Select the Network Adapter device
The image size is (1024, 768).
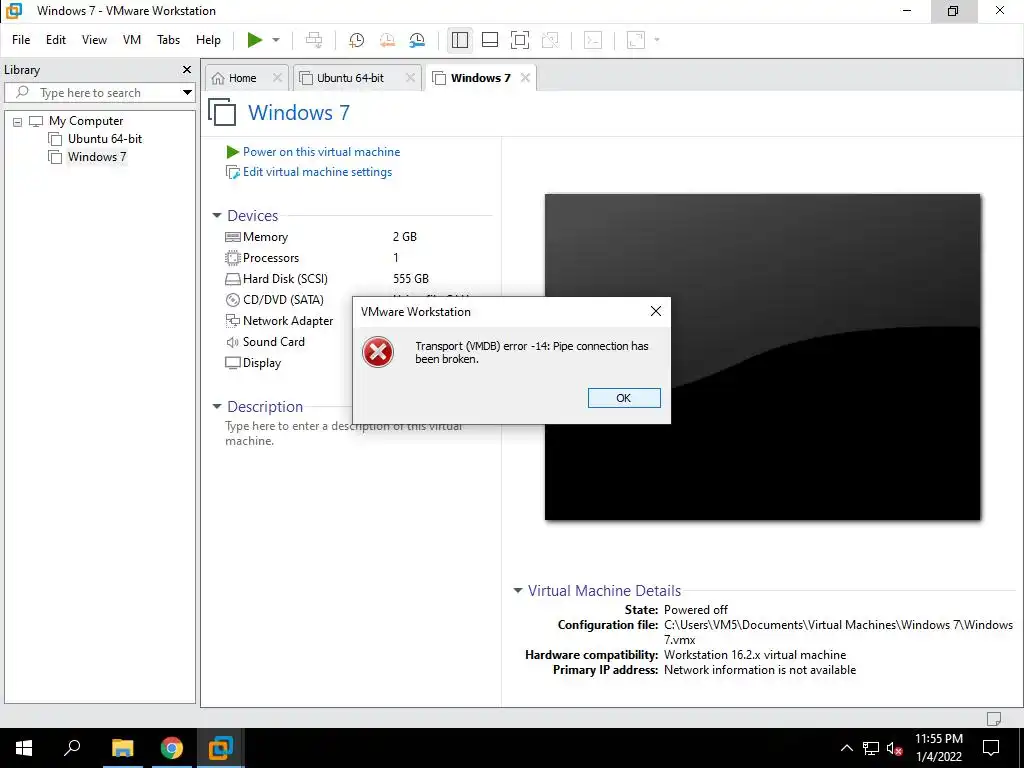point(287,321)
